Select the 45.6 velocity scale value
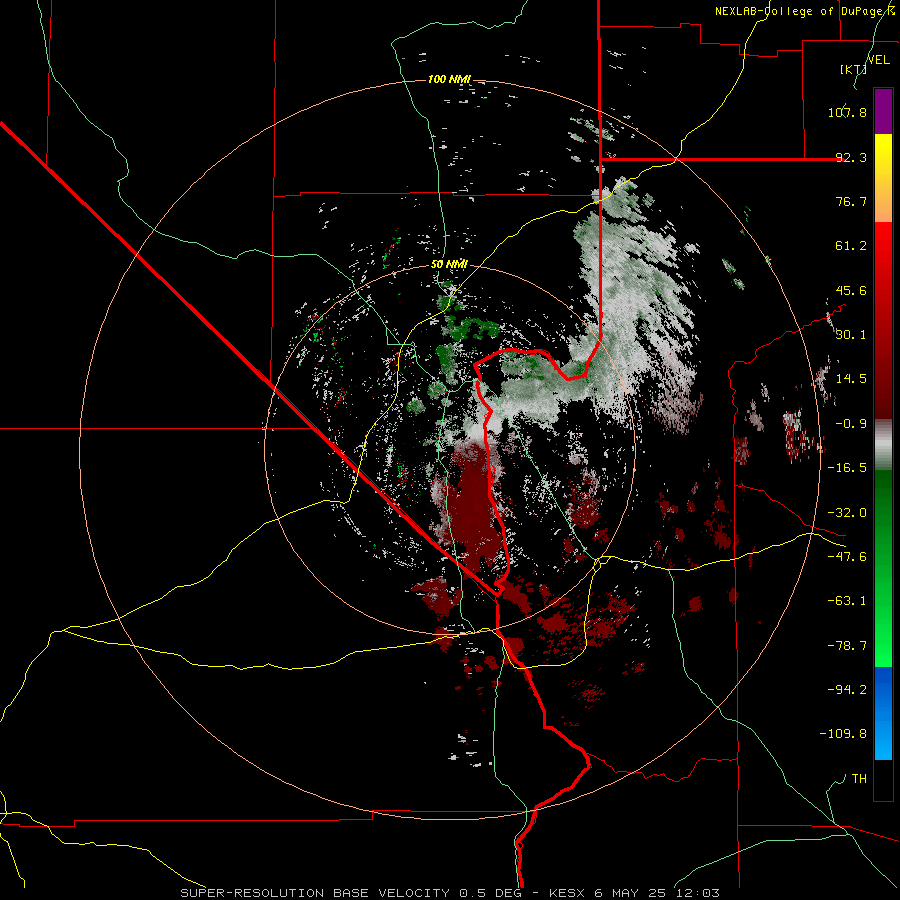This screenshot has width=900, height=900. 851,290
